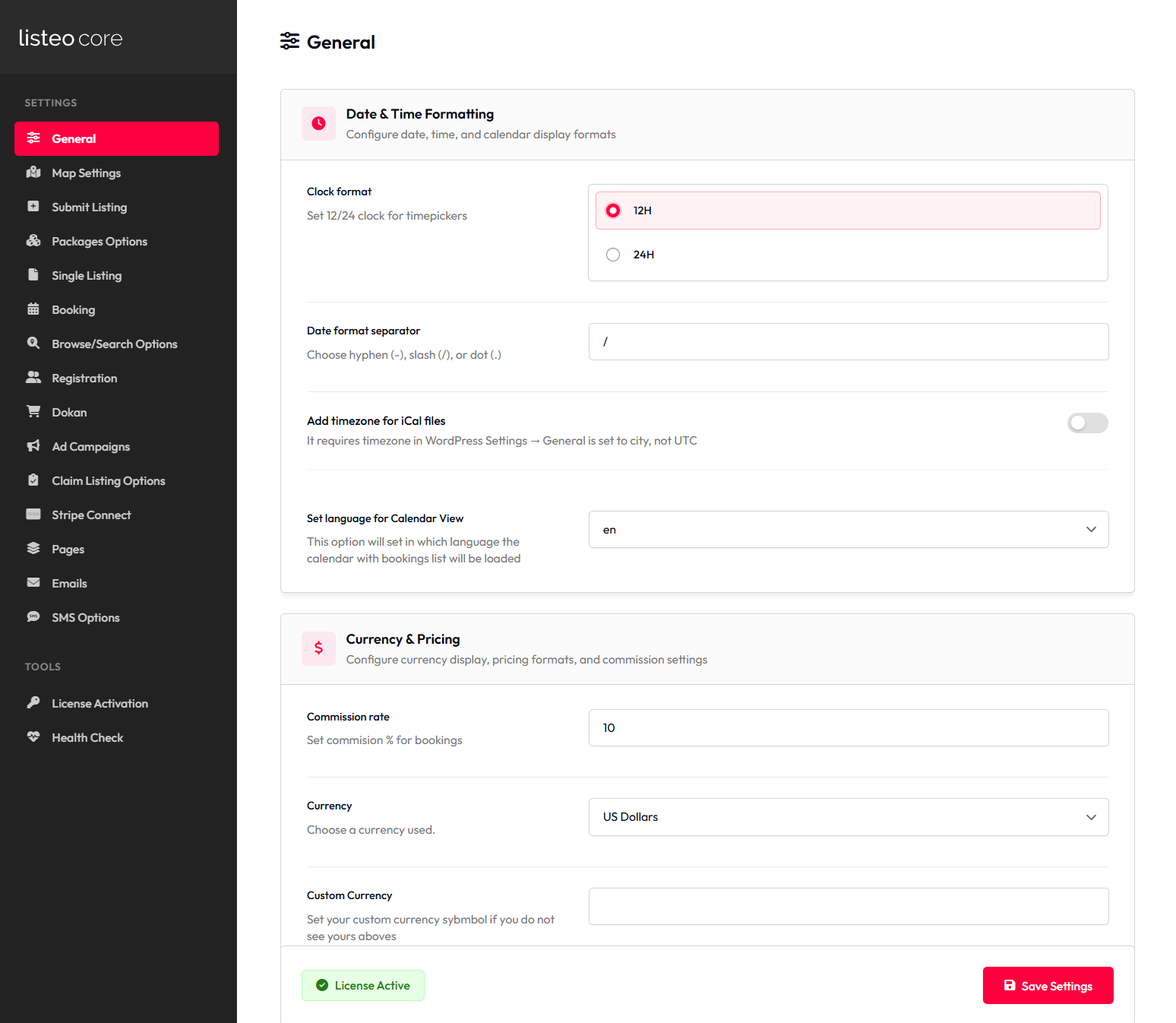Screen dimensions: 1176x1023
Task: Click the Date format separator field
Action: tap(848, 342)
